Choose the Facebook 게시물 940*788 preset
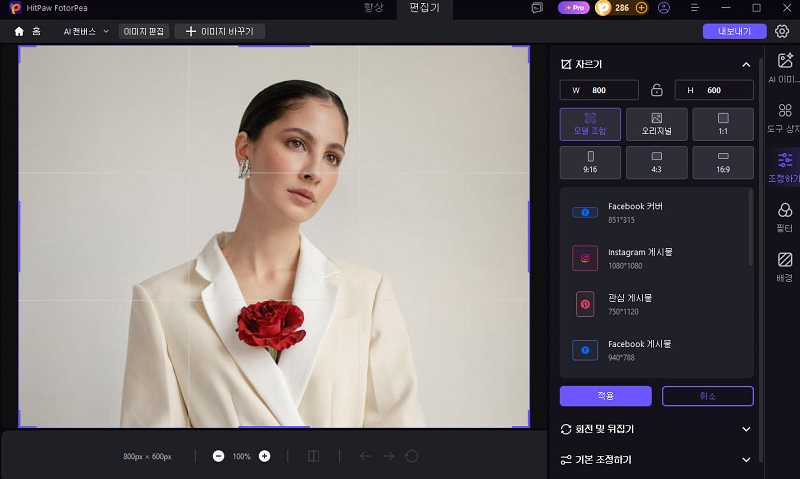 coord(655,350)
